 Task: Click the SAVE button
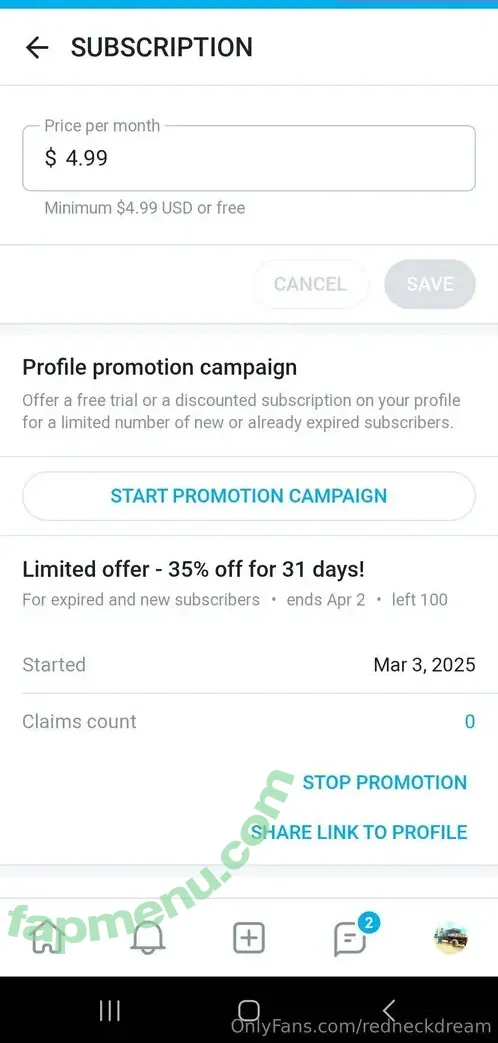(430, 284)
